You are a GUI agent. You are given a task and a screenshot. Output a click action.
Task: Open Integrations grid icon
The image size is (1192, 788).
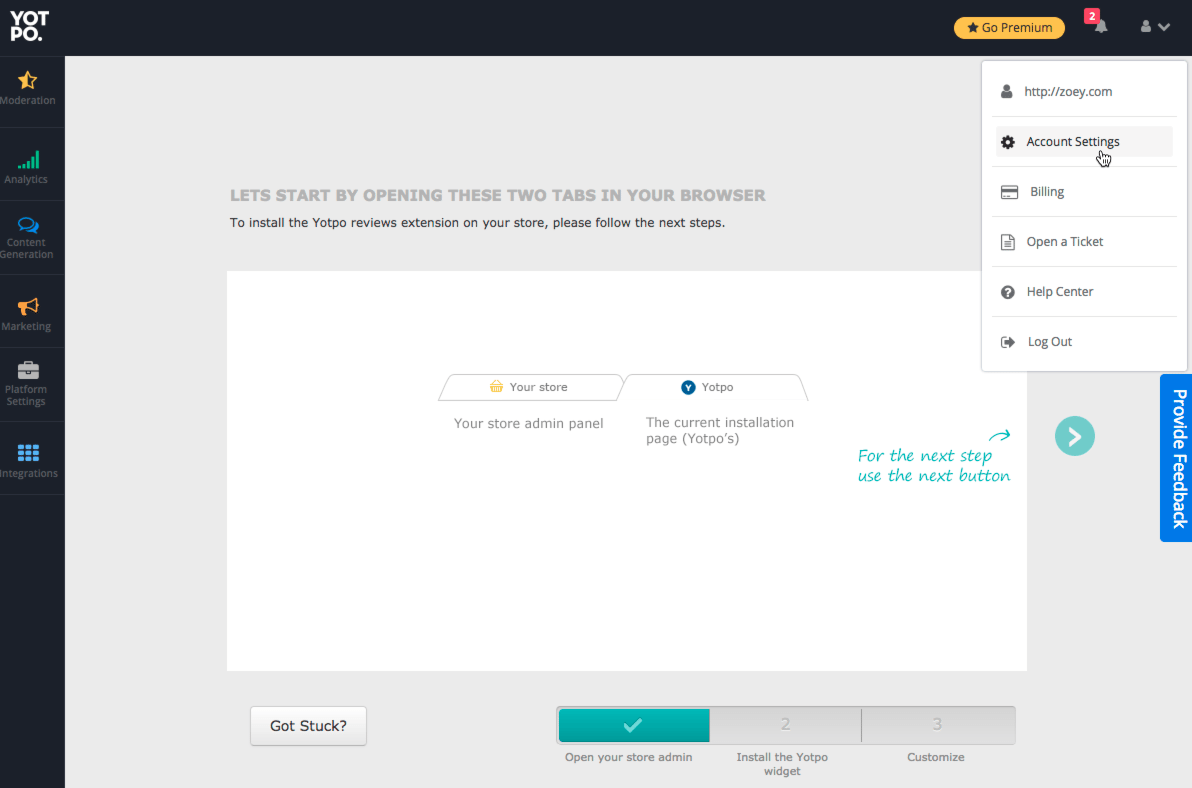(28, 453)
